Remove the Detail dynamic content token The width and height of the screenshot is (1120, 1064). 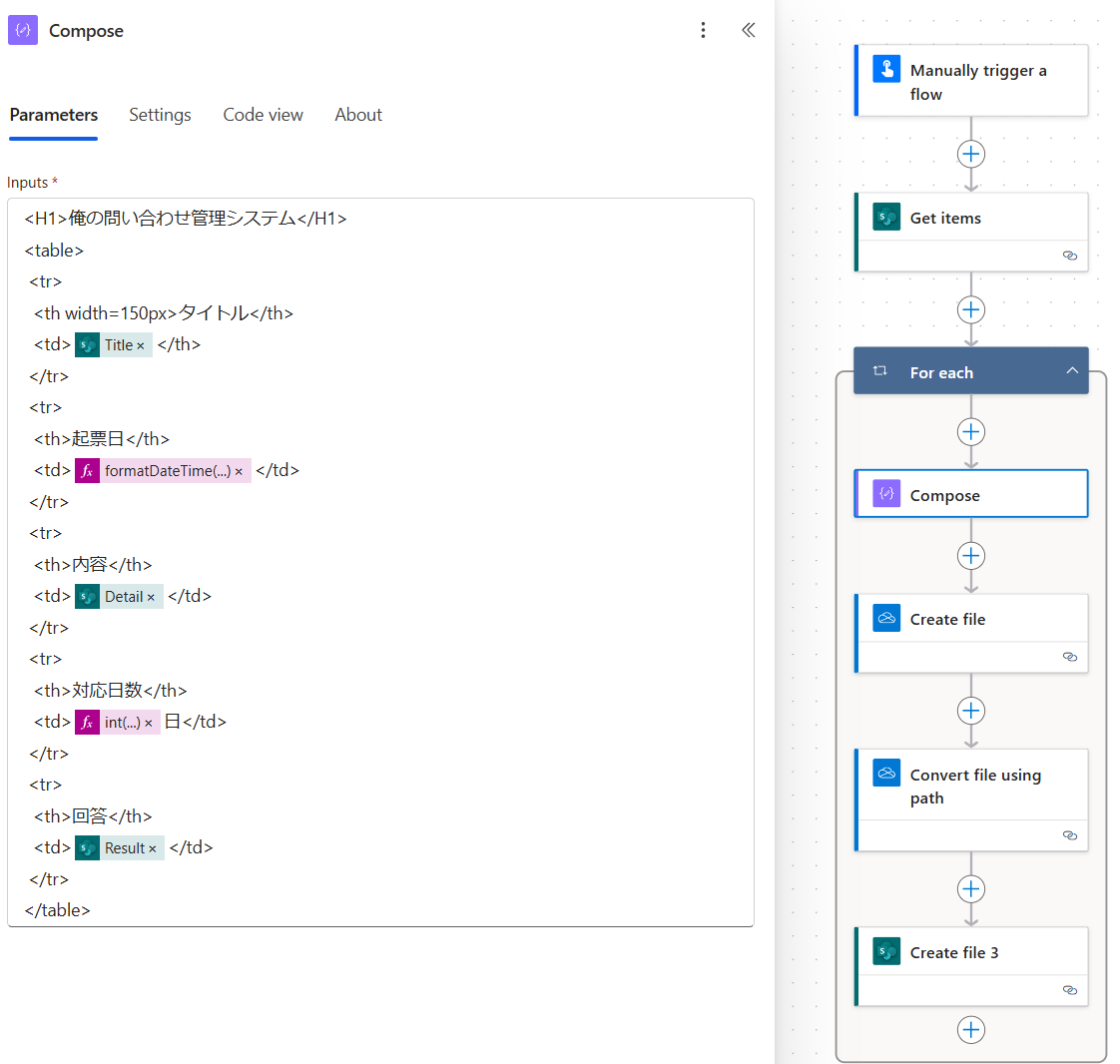[151, 598]
